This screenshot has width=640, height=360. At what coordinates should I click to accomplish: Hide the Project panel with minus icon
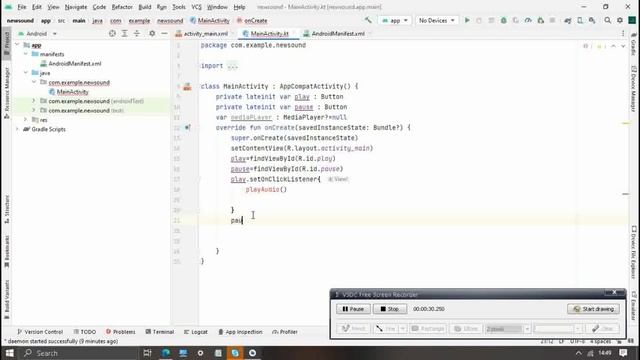[x=164, y=33]
